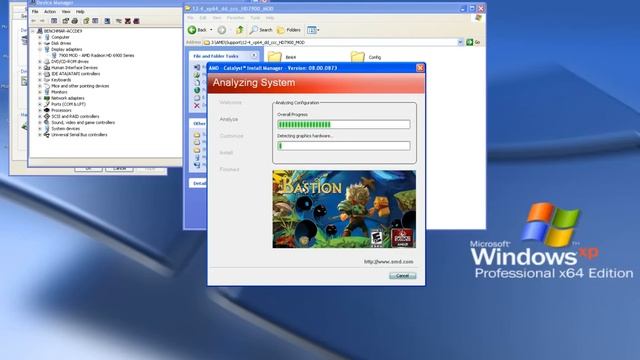Open View menu in Device Manager
Image resolution: width=640 pixels, height=360 pixels.
(66, 12)
